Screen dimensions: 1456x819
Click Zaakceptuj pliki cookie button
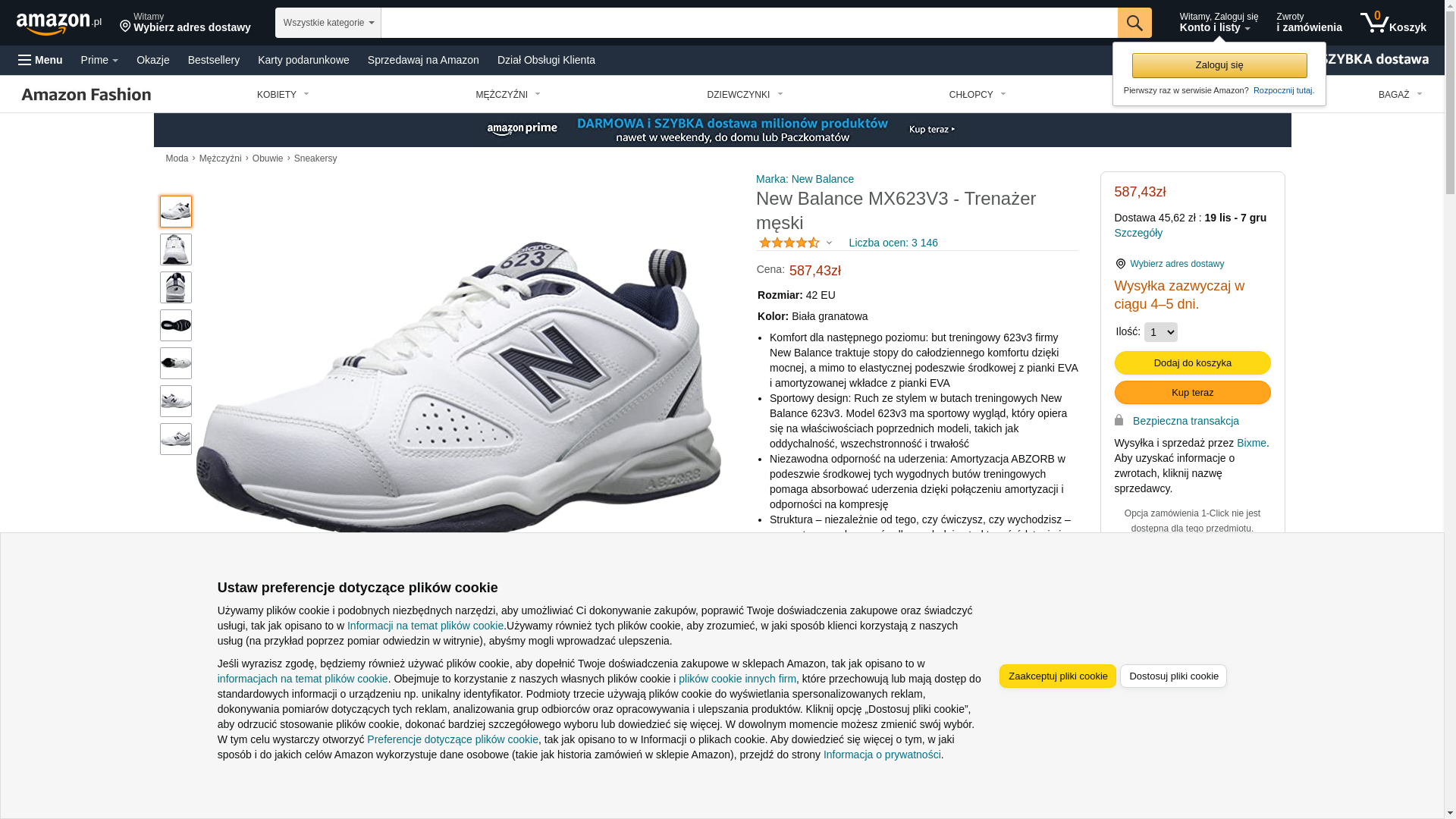point(1058,676)
